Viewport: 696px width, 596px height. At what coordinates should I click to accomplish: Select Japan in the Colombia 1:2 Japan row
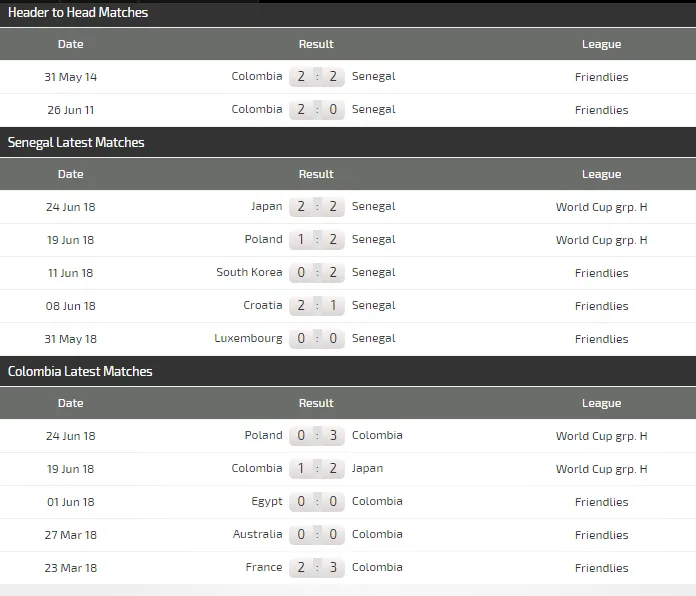tap(367, 468)
